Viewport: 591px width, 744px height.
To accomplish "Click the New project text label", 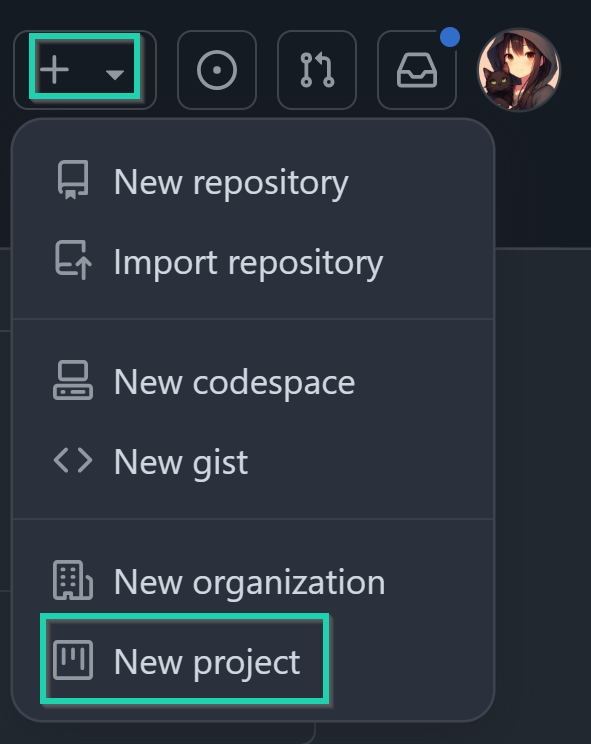I will [207, 662].
